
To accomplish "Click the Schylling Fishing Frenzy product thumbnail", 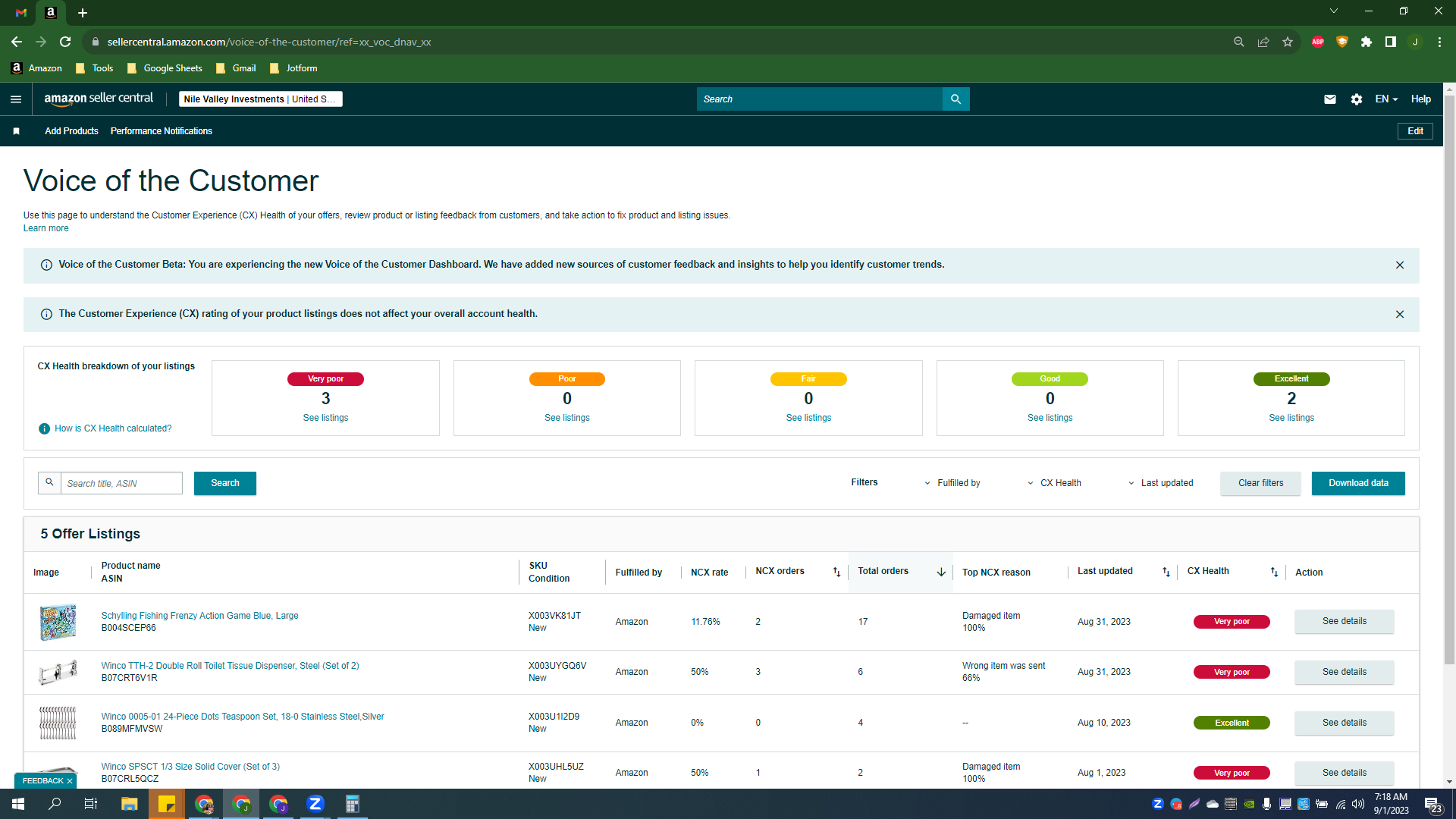I will [58, 622].
